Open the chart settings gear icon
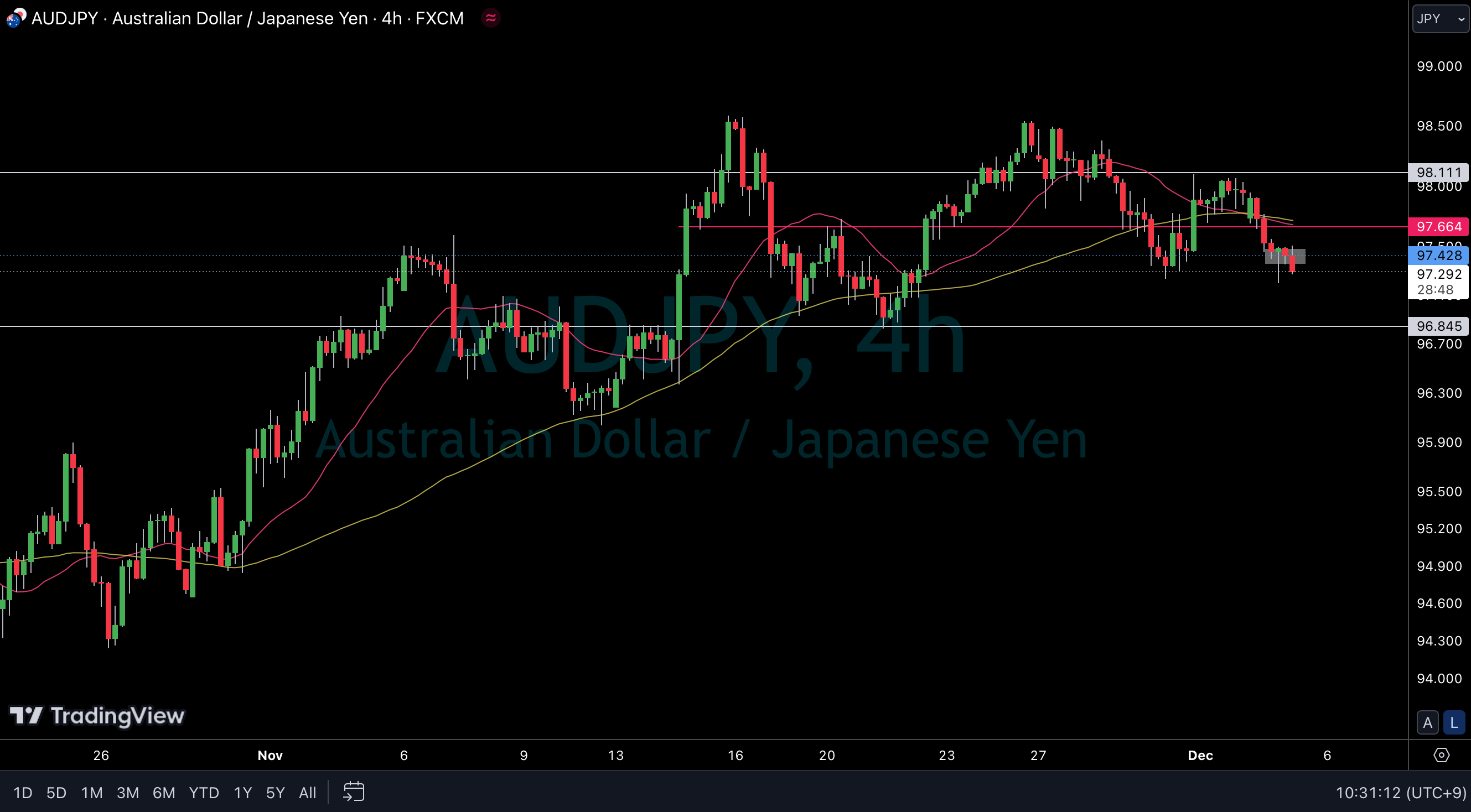Image resolution: width=1471 pixels, height=812 pixels. [x=1441, y=755]
